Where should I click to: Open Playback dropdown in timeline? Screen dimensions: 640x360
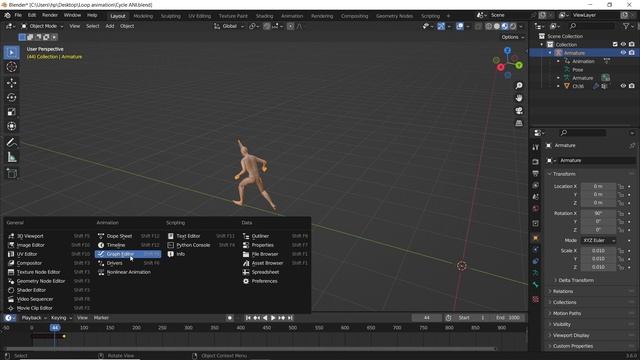[34, 318]
